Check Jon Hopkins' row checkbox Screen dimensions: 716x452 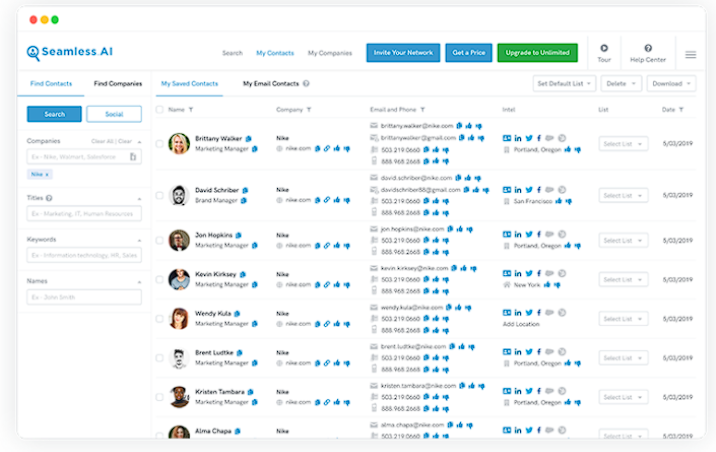159,240
